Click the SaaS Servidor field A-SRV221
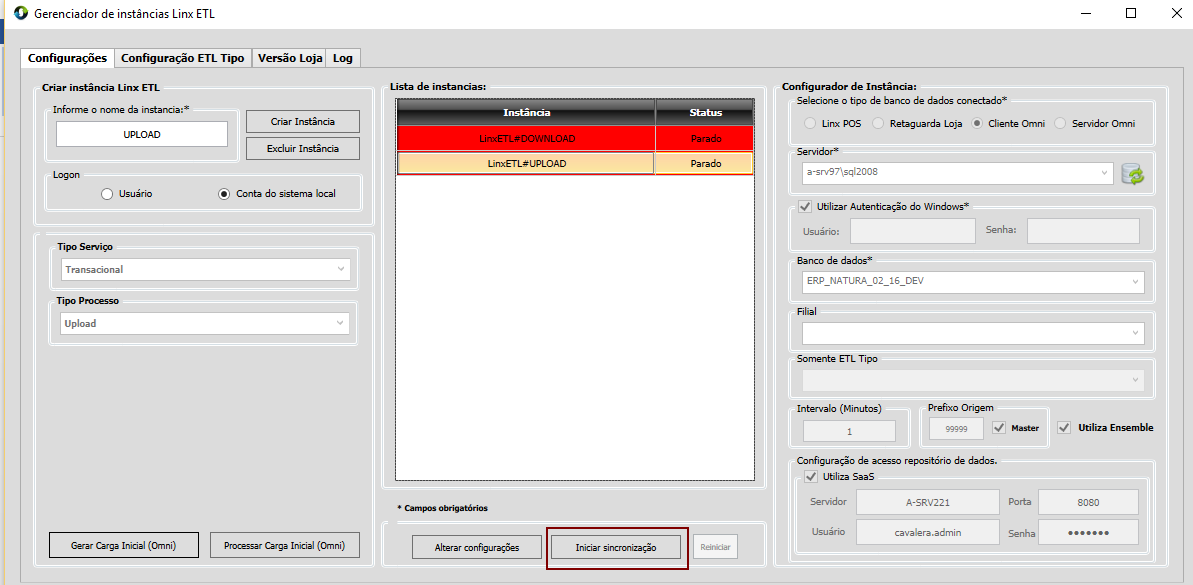 pyautogui.click(x=927, y=502)
